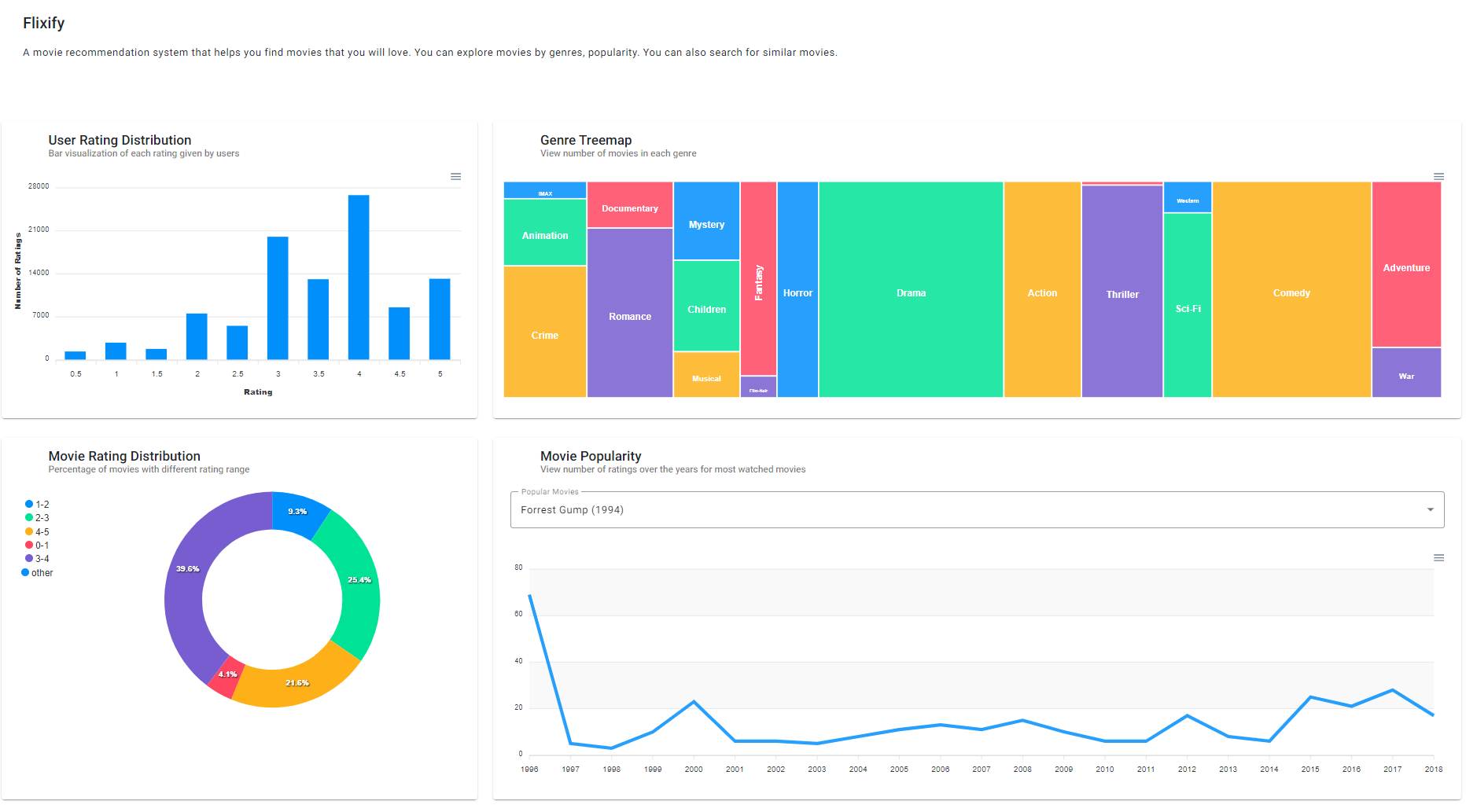
Task: Select the Animation genre block
Action: coord(544,235)
